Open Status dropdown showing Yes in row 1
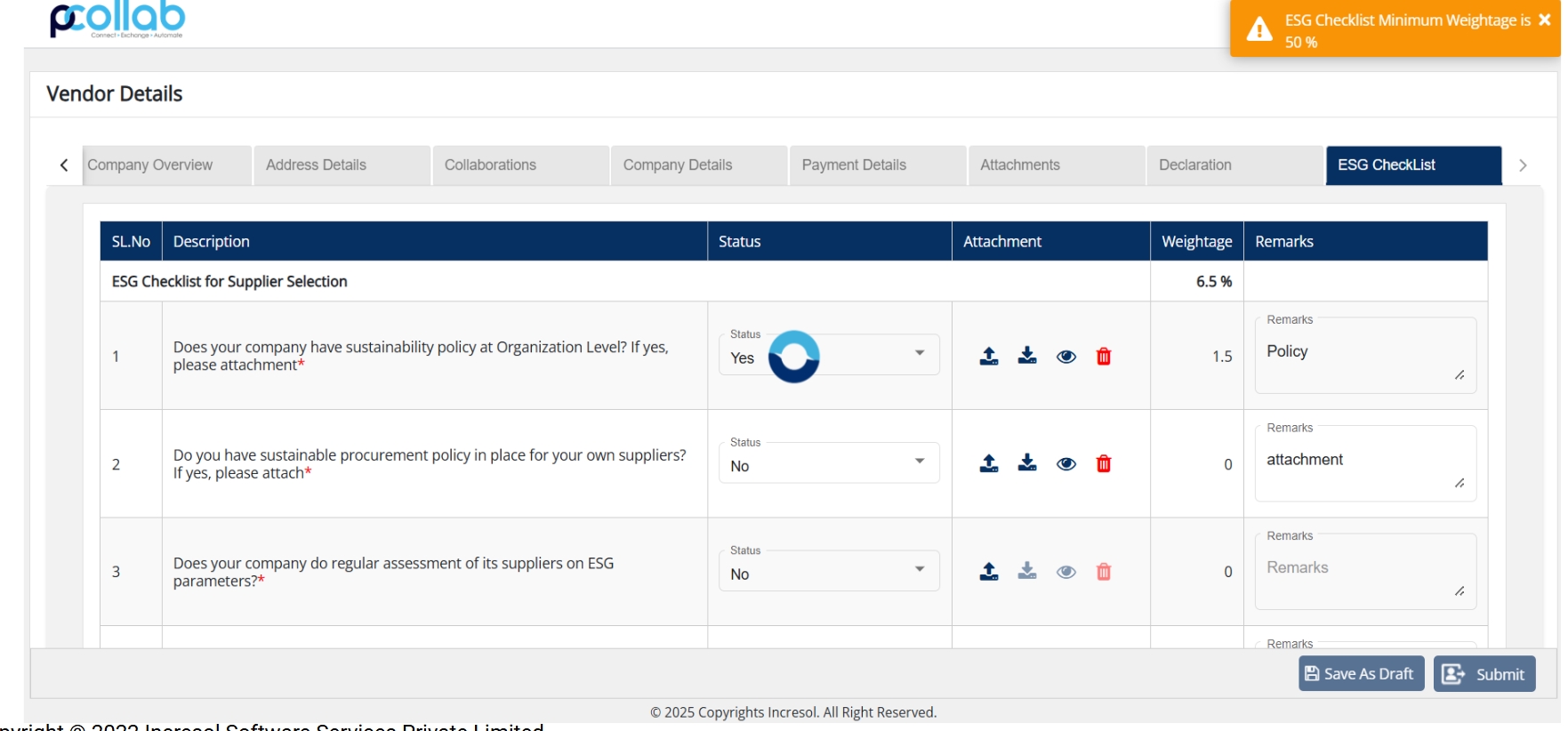This screenshot has width=1568, height=731. pos(829,355)
